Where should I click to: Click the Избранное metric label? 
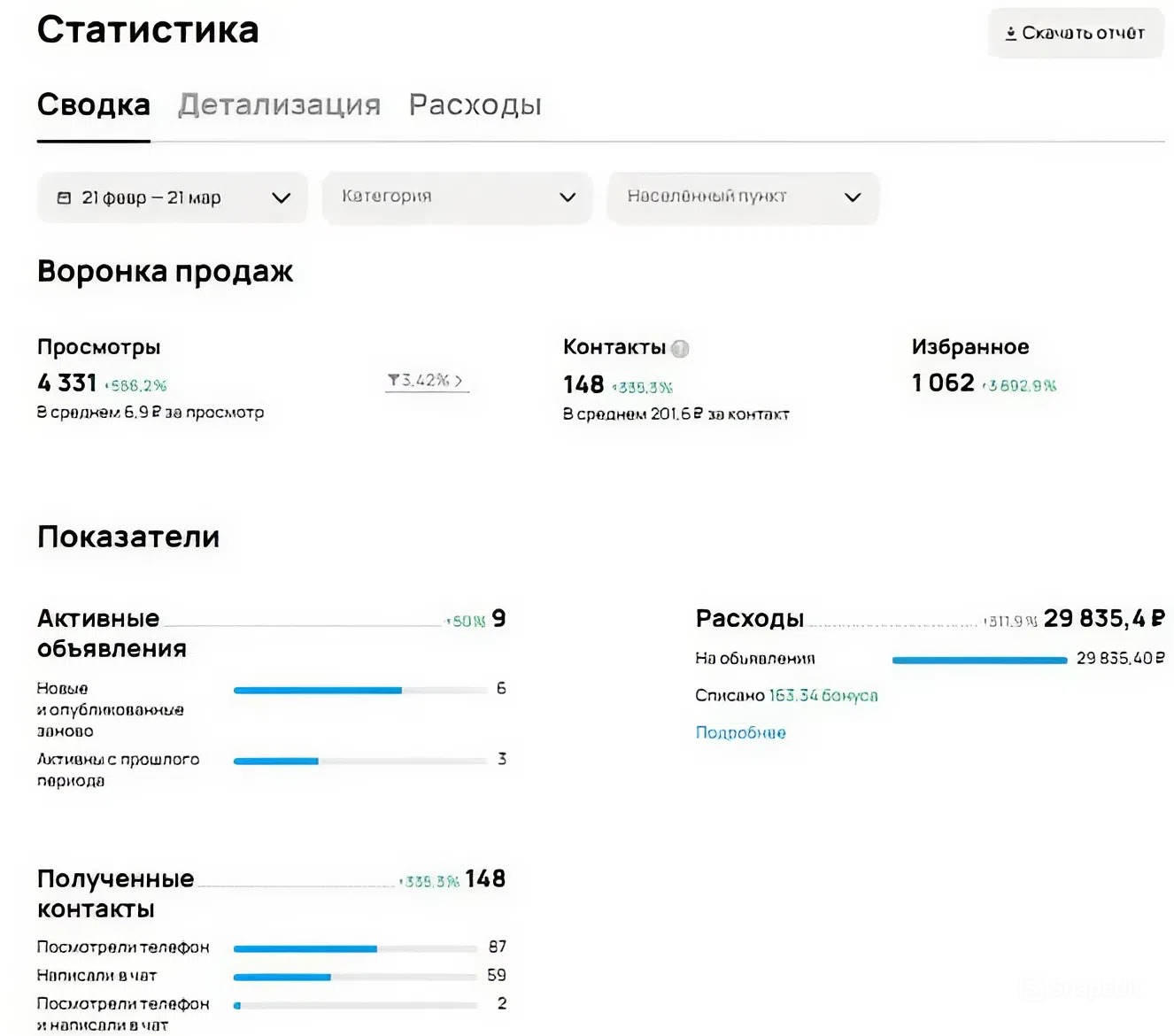coord(970,347)
